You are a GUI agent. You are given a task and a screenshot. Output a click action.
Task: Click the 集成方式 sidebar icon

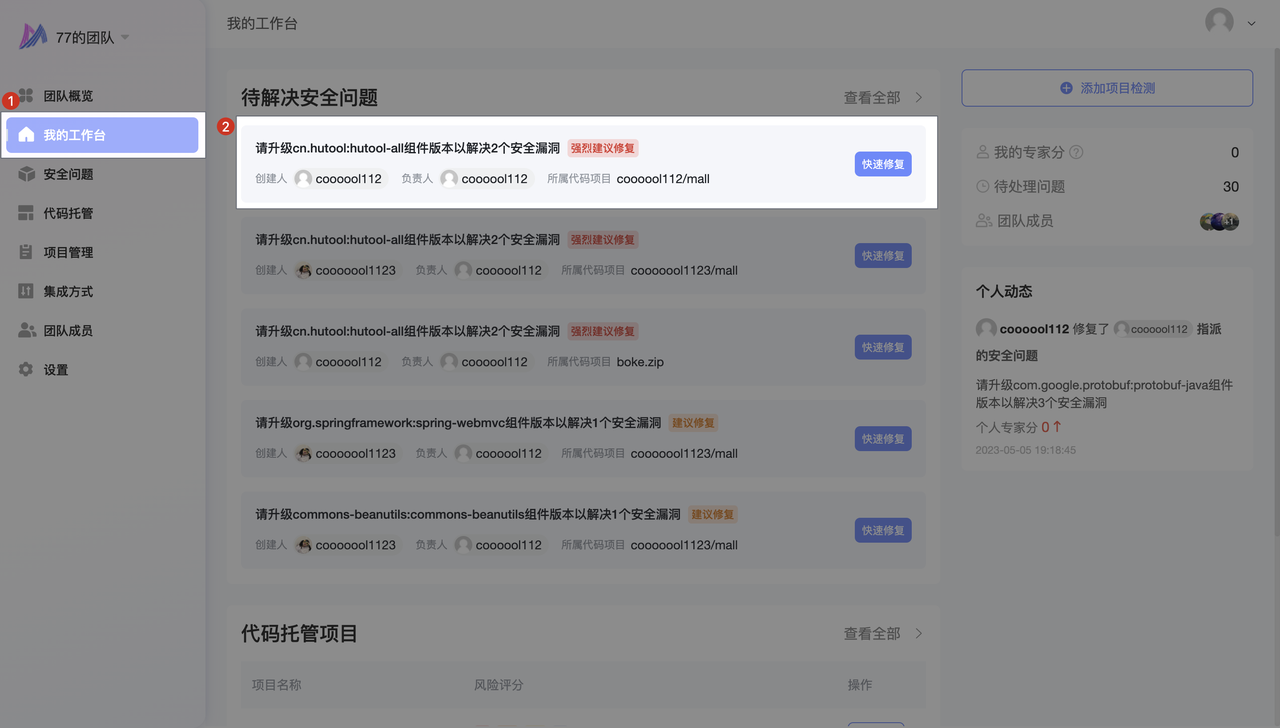(x=26, y=291)
